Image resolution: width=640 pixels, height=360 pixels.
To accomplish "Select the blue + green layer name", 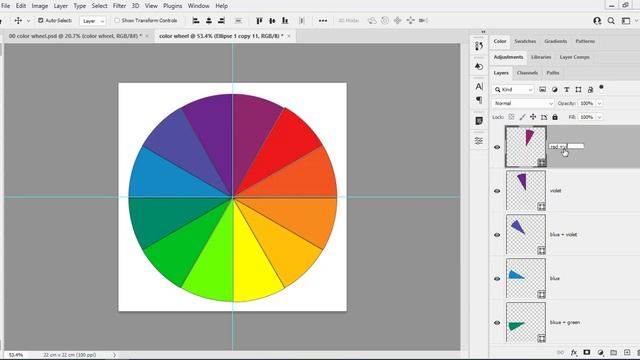I will (x=565, y=322).
